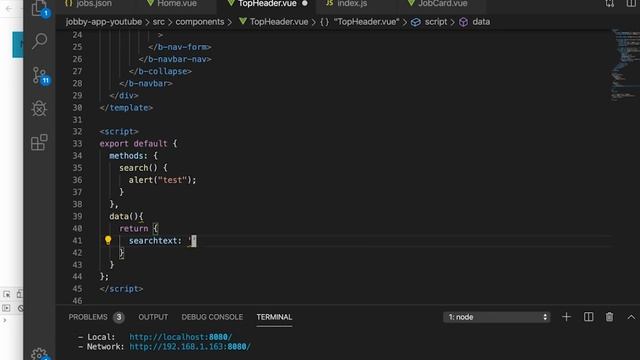The image size is (640, 360).
Task: Click the lightbulb code action on line 41
Action: pos(108,240)
